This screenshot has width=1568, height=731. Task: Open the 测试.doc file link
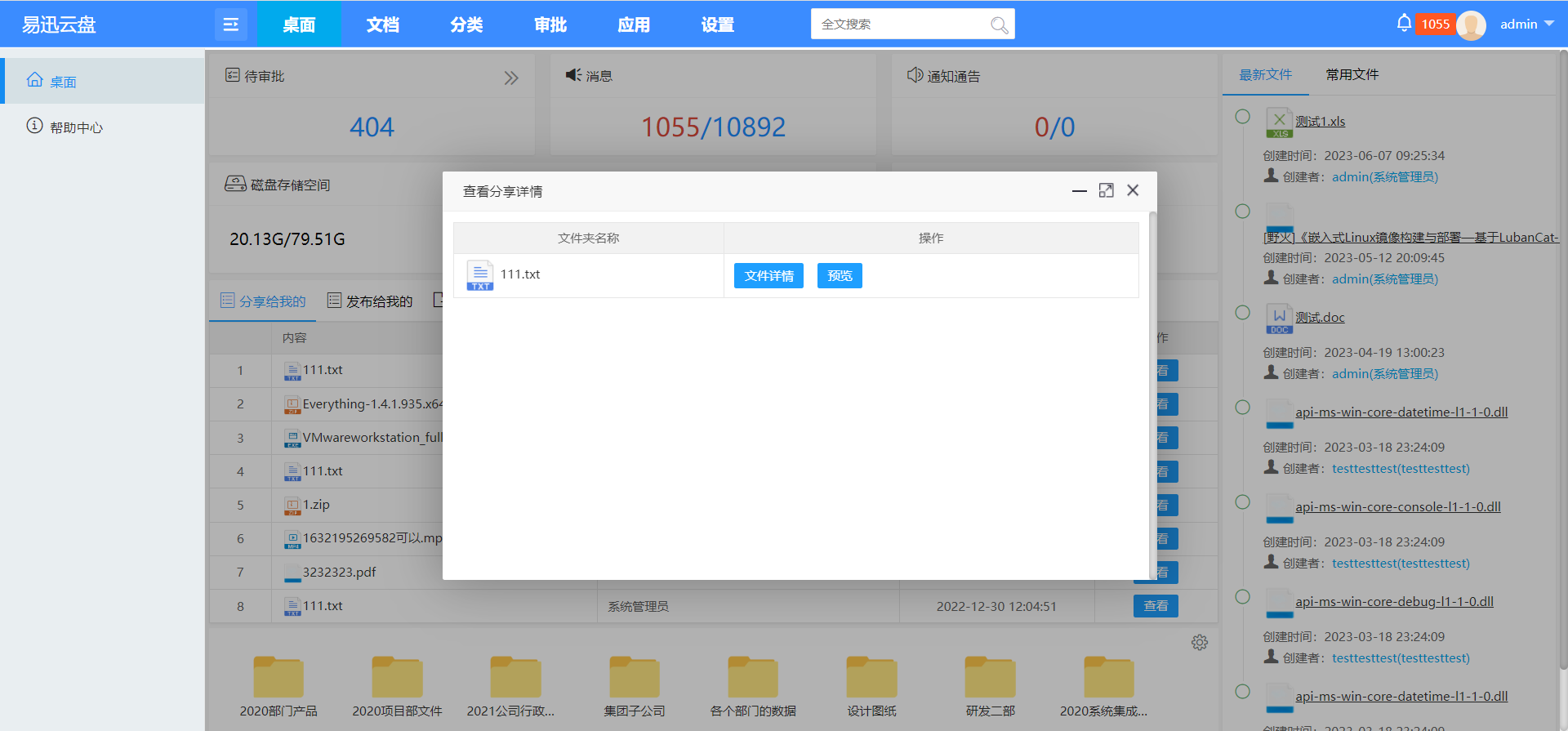pyautogui.click(x=1320, y=318)
